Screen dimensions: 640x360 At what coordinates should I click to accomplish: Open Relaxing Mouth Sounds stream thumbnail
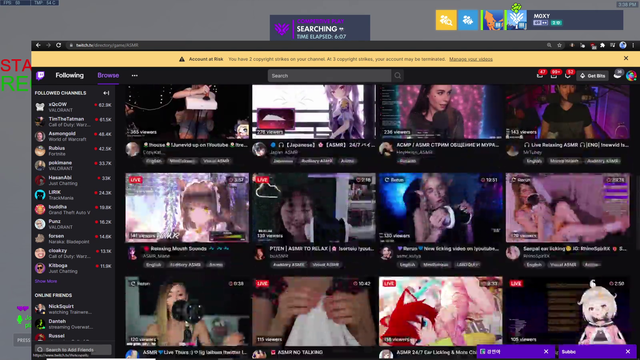(187, 208)
